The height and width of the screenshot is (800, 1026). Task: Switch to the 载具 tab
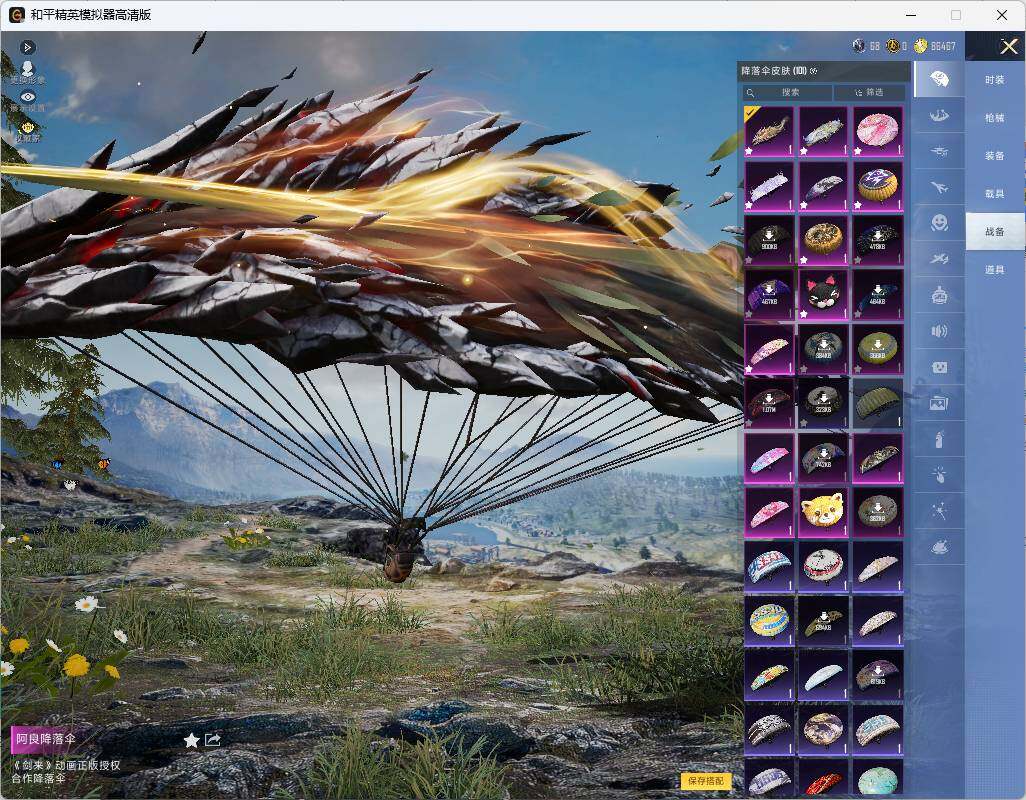coord(995,194)
